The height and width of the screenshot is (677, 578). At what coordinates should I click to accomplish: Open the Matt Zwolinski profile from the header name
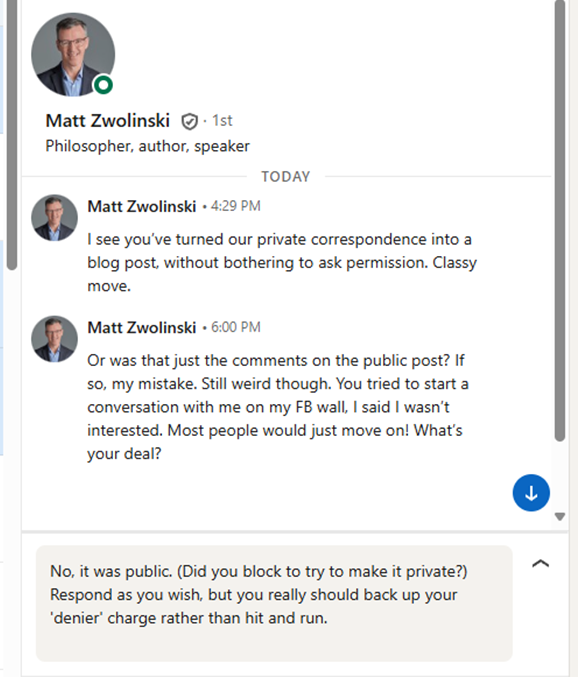(x=107, y=121)
